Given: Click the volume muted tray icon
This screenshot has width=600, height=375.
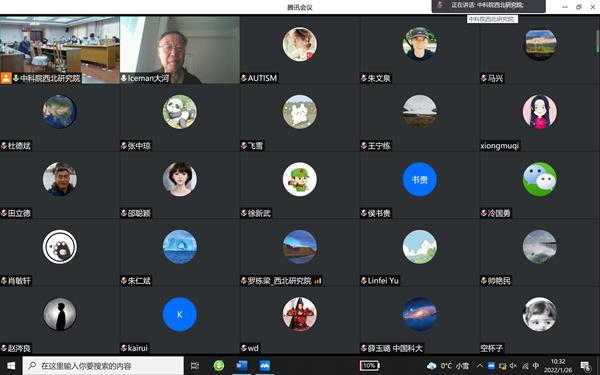Looking at the screenshot, I should point(514,366).
